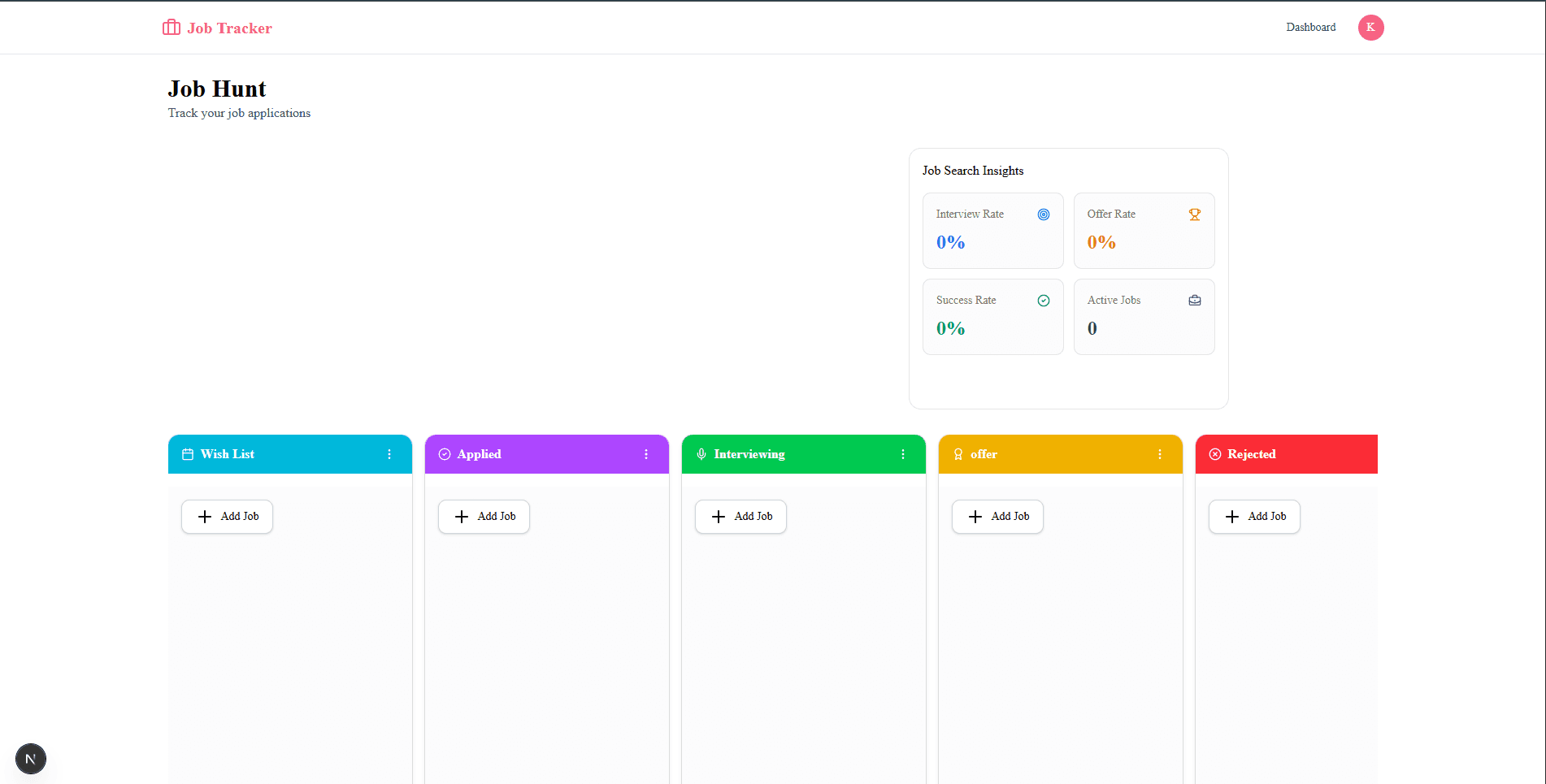Open the user avatar K menu
The height and width of the screenshot is (784, 1546).
[1370, 28]
